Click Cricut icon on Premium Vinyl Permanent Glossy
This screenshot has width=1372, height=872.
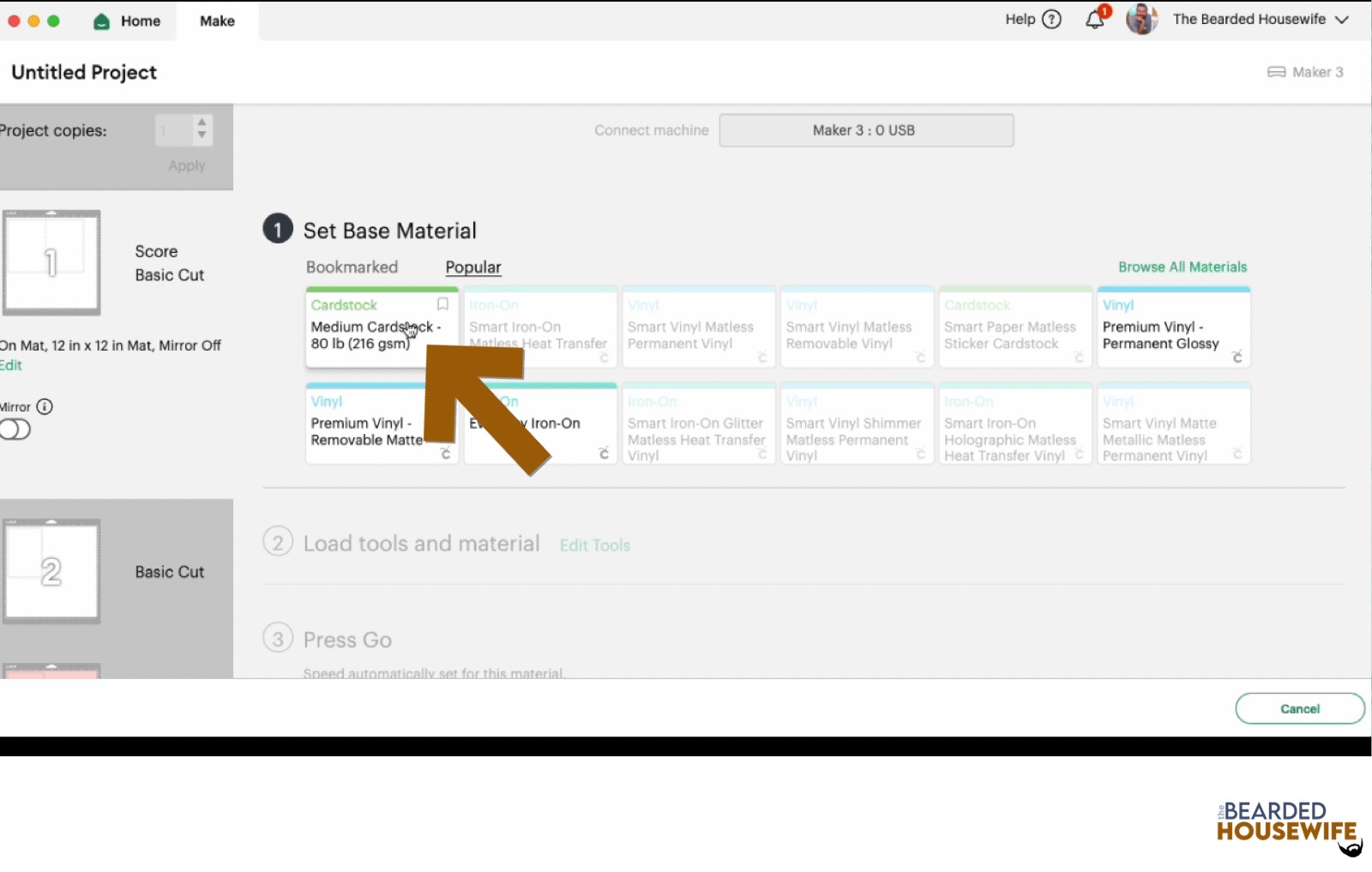[1237, 357]
